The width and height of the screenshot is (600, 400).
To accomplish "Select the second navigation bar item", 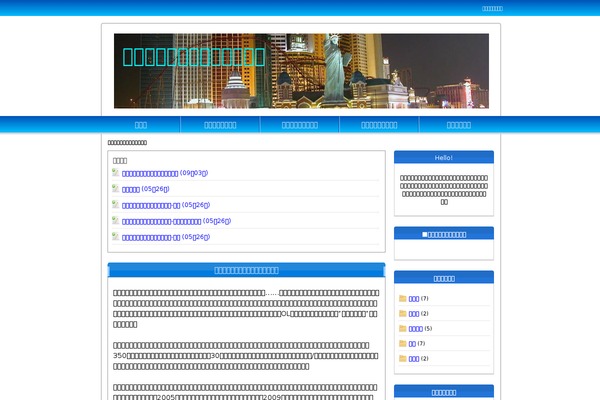I will [220, 125].
